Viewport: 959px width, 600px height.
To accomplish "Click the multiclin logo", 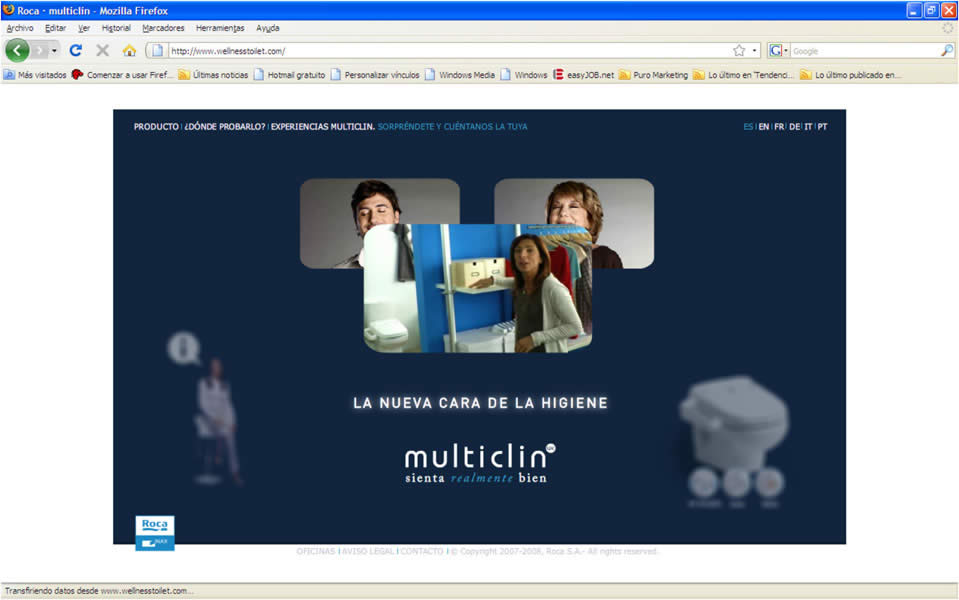I will pos(479,464).
